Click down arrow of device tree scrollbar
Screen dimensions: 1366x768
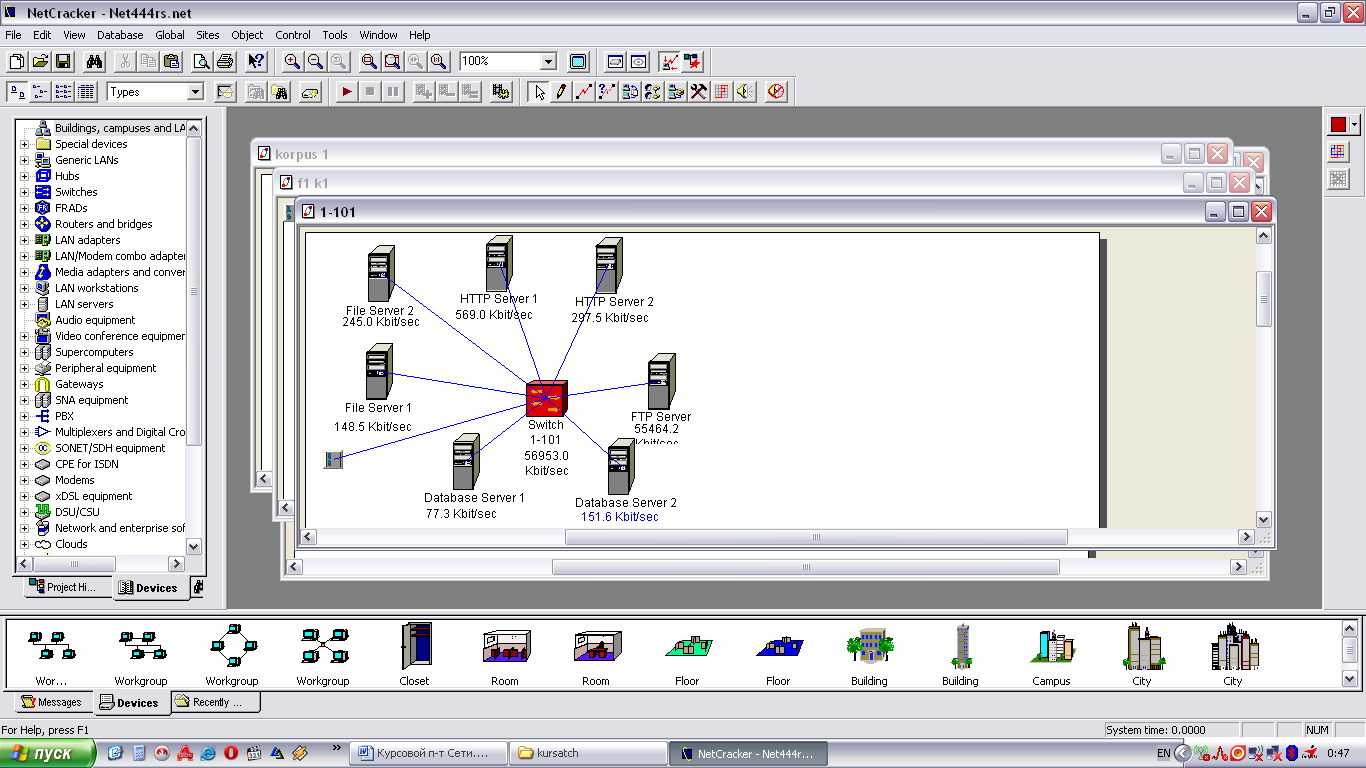point(193,546)
